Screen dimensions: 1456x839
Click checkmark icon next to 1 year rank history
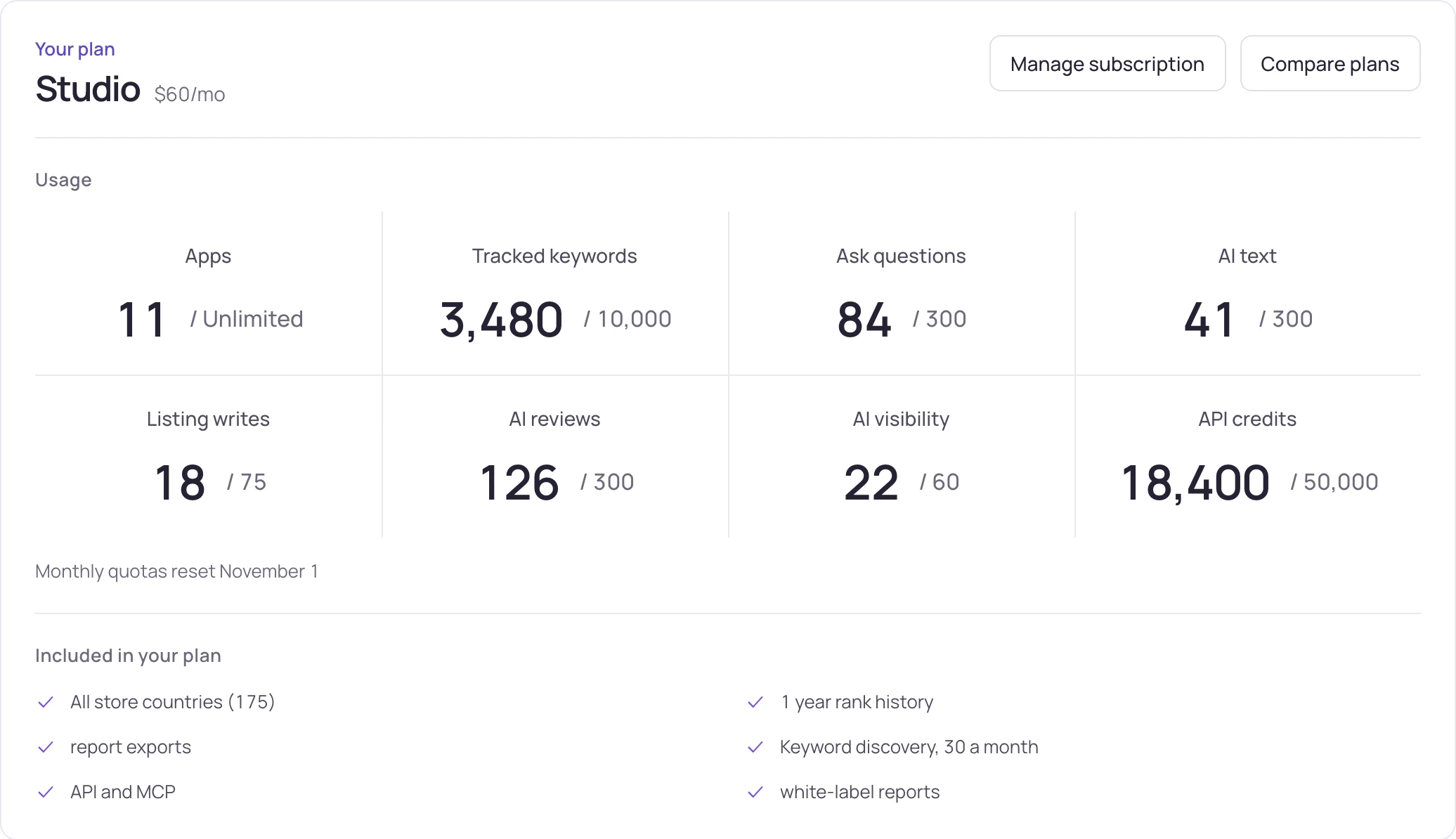click(x=755, y=702)
